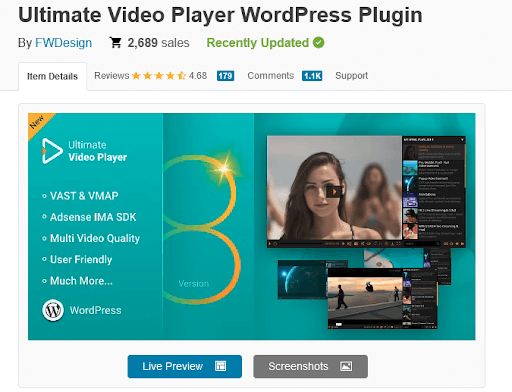Click the shopping cart sales icon
Image resolution: width=512 pixels, height=392 pixels.
[x=116, y=42]
